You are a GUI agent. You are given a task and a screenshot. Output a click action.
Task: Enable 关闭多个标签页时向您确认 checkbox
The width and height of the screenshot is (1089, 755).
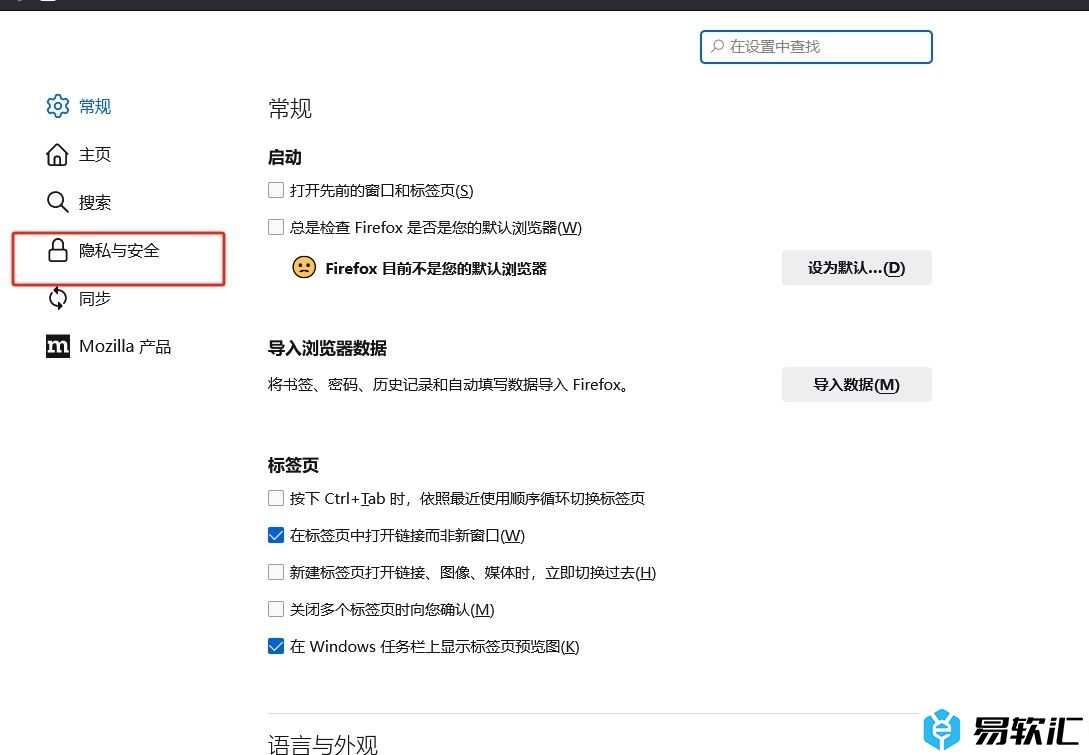tap(276, 609)
